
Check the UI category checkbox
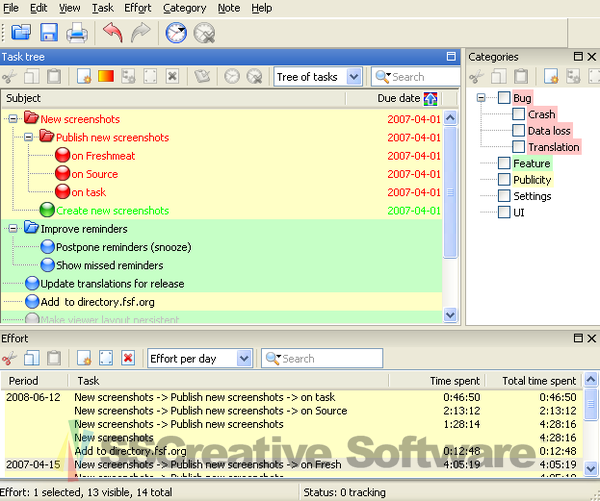click(504, 212)
